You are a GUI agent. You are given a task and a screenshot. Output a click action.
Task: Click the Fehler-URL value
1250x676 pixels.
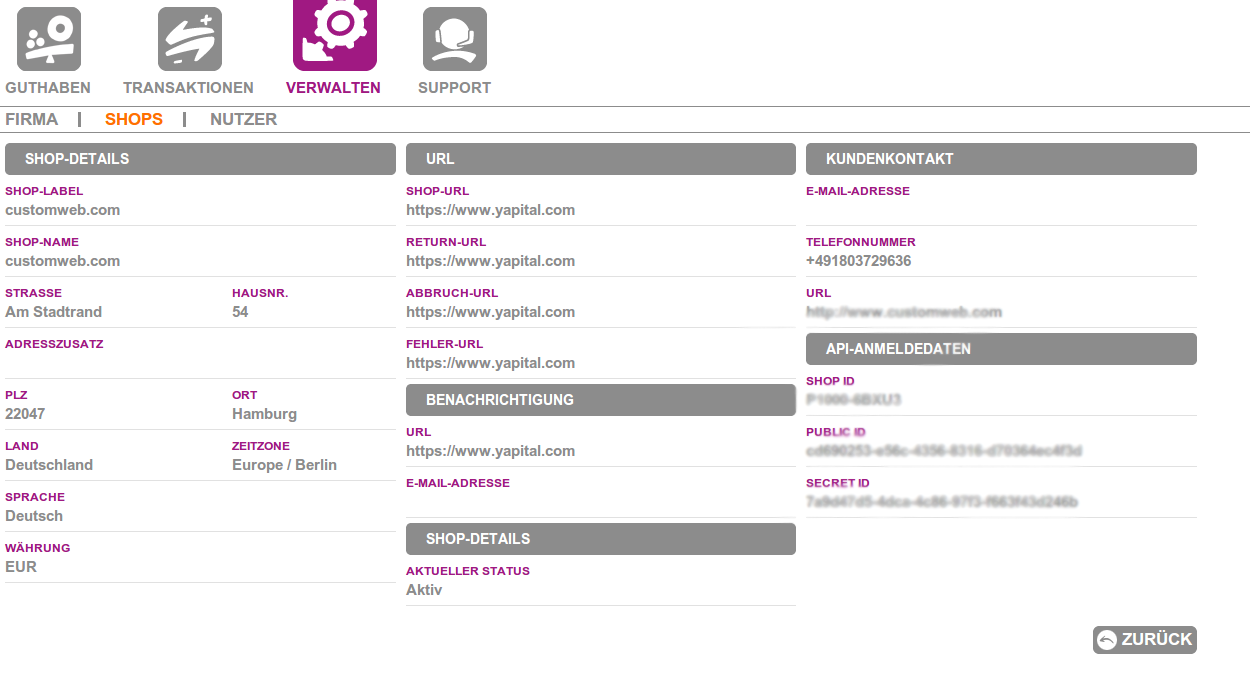[x=490, y=363]
